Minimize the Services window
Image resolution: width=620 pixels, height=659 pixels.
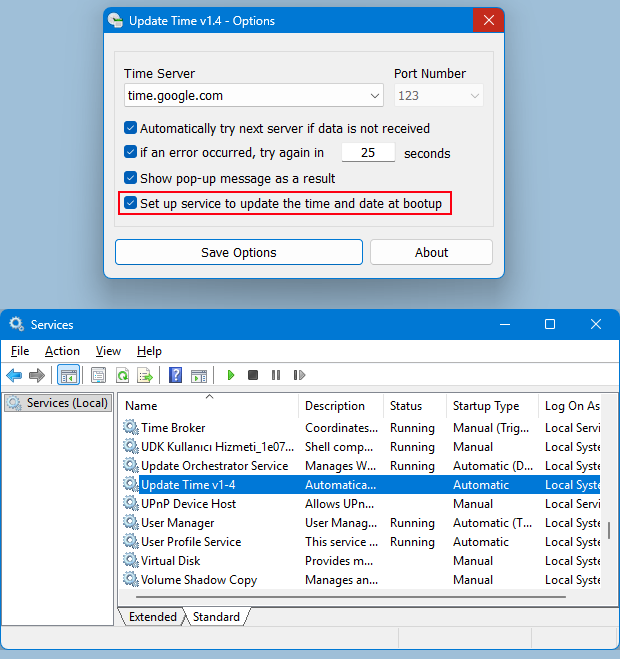505,324
